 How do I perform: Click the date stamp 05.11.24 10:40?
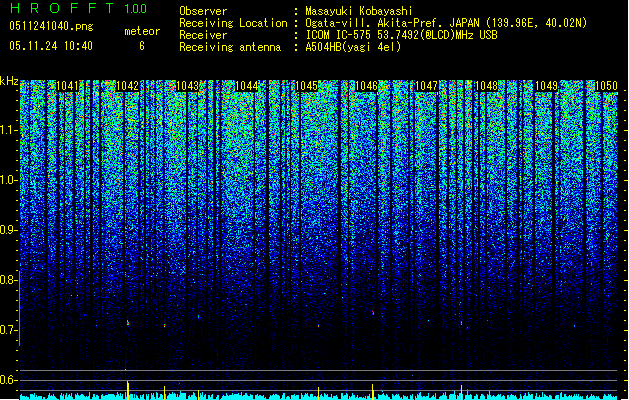click(x=51, y=46)
